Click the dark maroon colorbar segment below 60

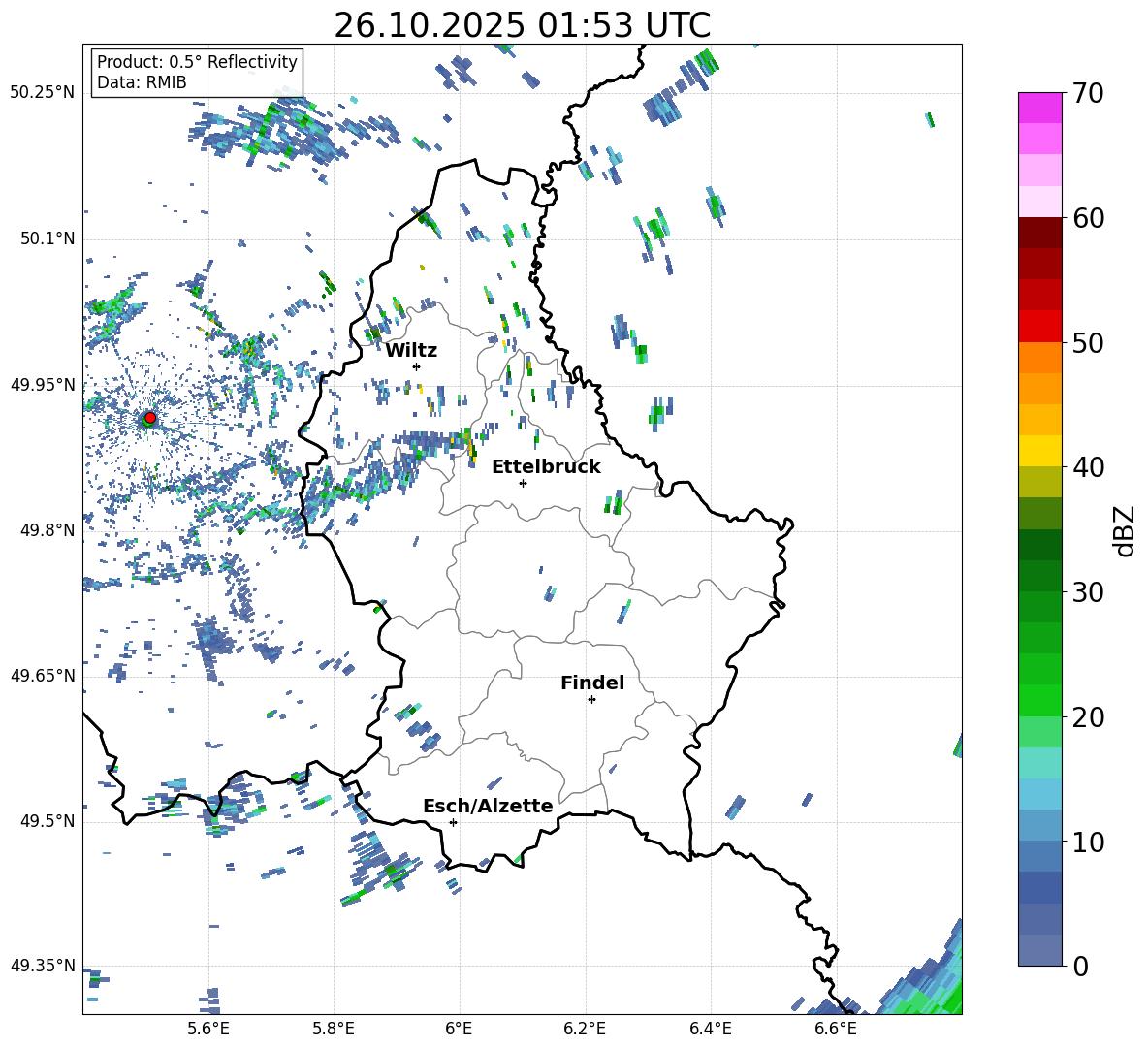tap(1039, 233)
